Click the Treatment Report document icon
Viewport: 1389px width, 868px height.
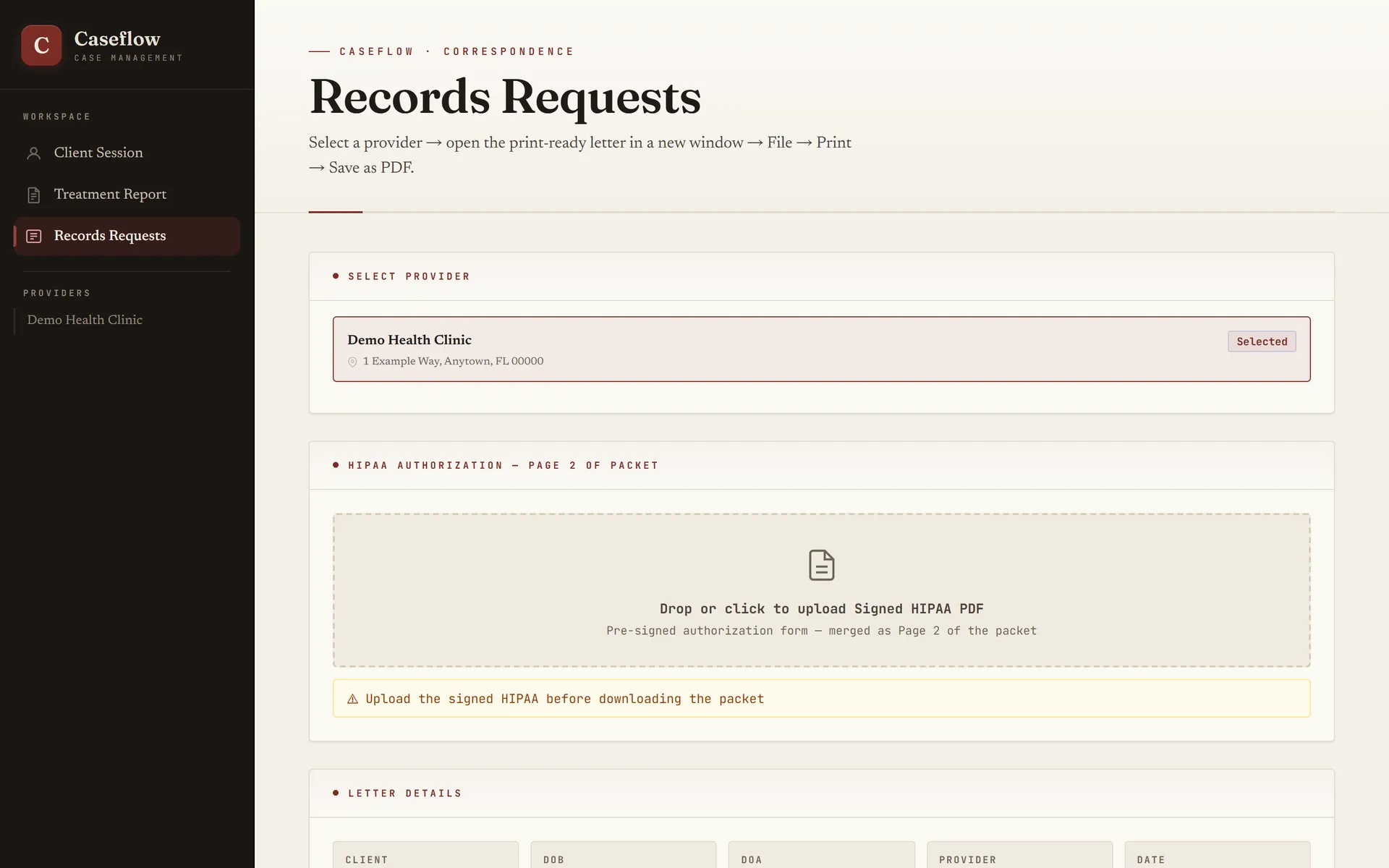33,195
